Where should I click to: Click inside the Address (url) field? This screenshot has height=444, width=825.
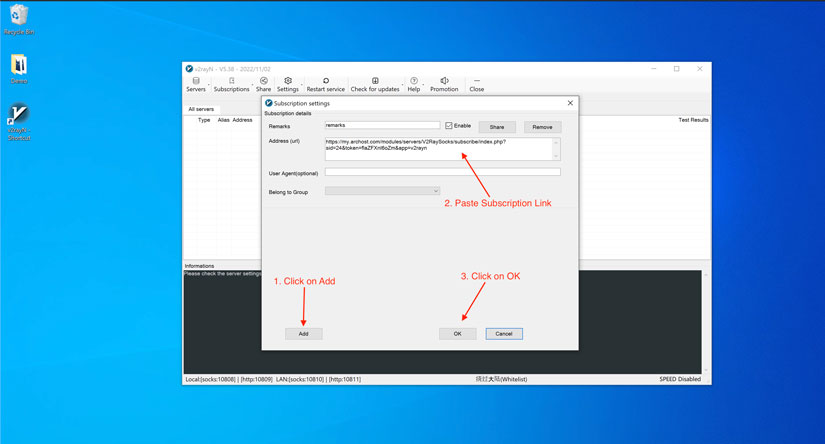pos(438,149)
